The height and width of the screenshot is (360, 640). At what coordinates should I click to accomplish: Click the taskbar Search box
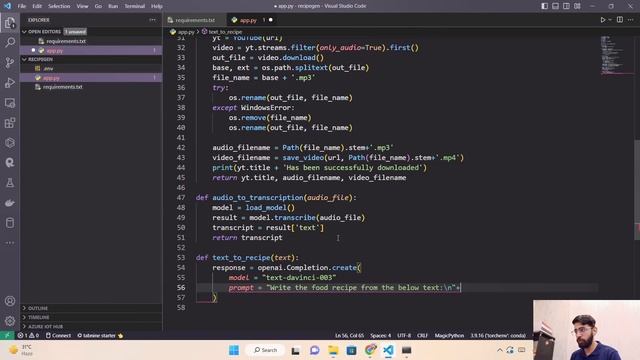tap(265, 350)
